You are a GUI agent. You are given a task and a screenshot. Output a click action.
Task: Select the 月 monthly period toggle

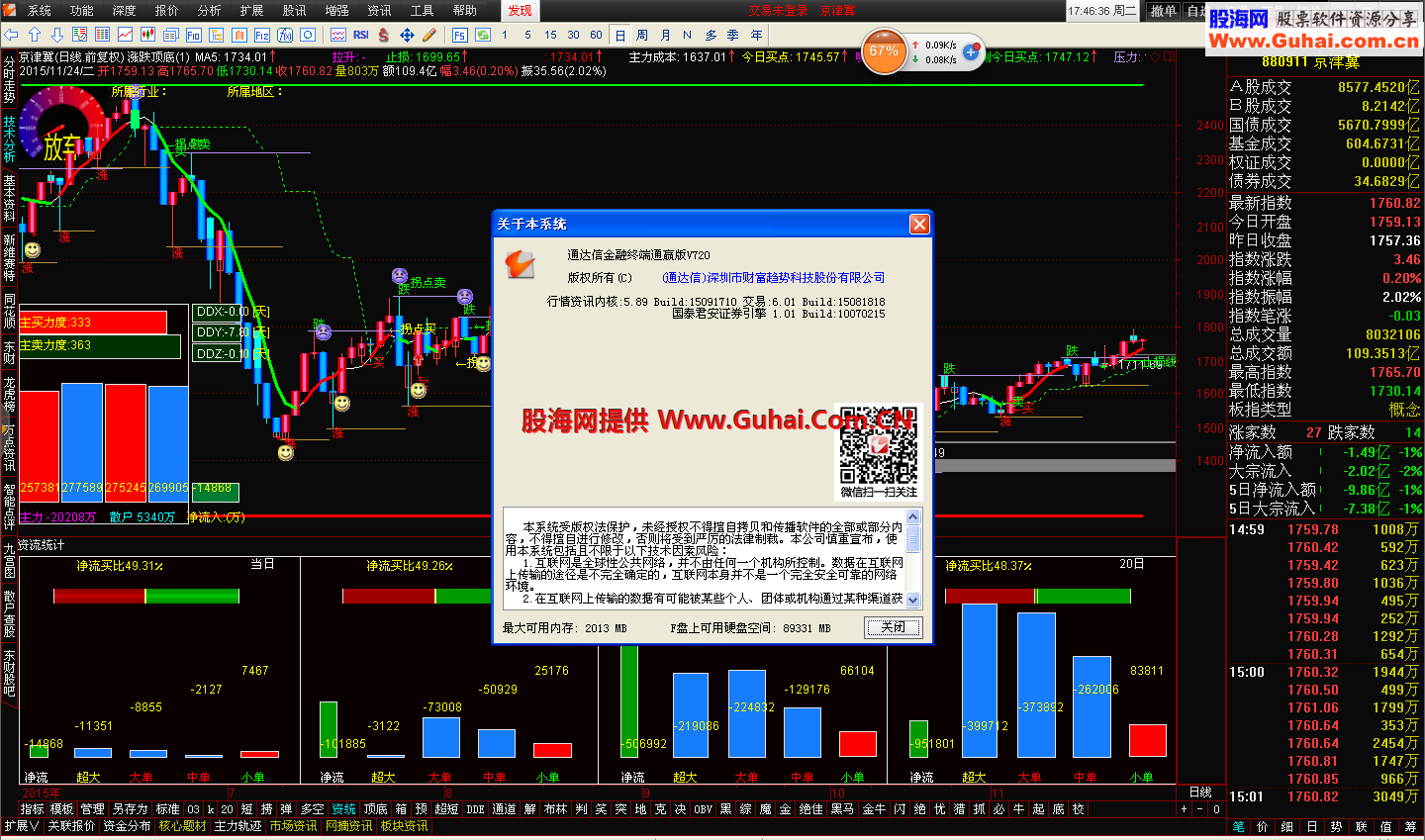click(x=665, y=35)
